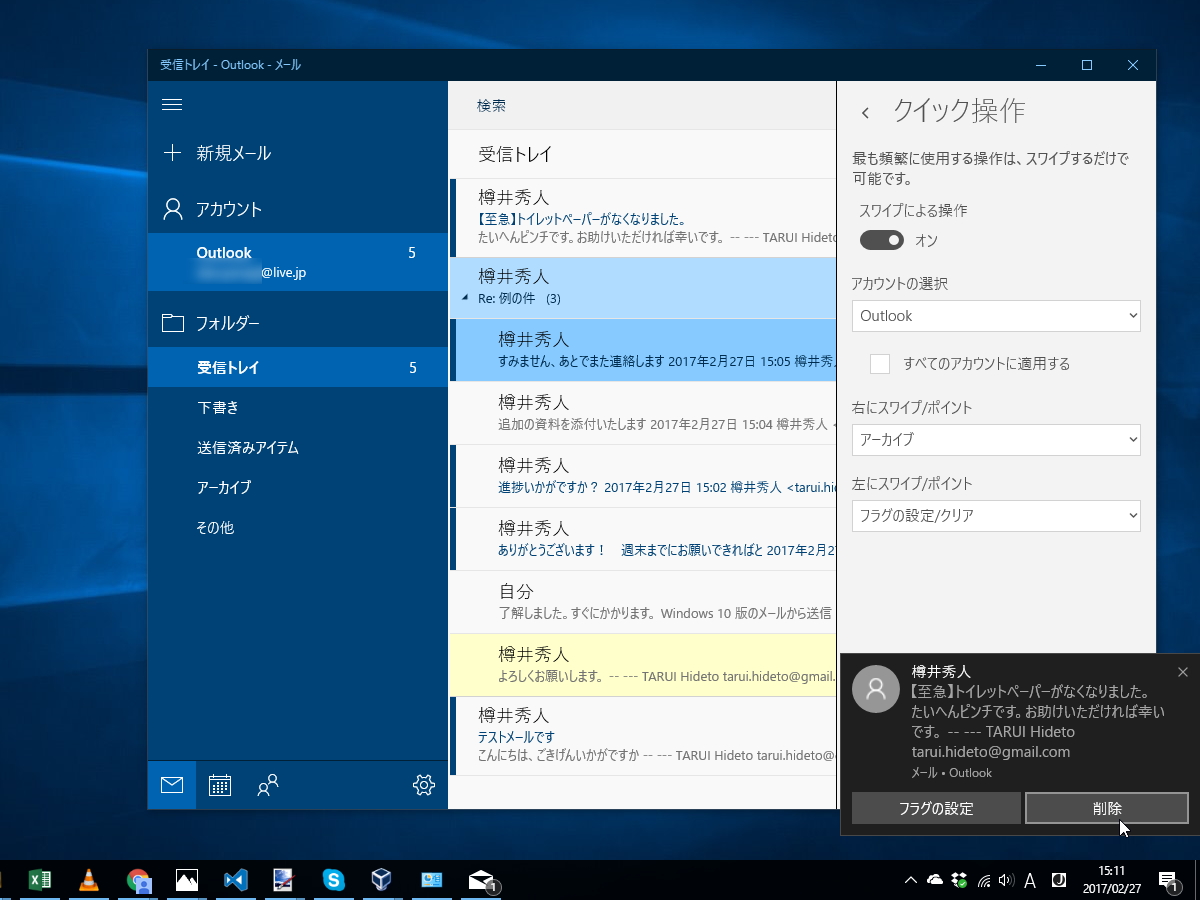1200x900 pixels.
Task: Open the Calendar icon in Mail's bottom bar
Action: 219,786
